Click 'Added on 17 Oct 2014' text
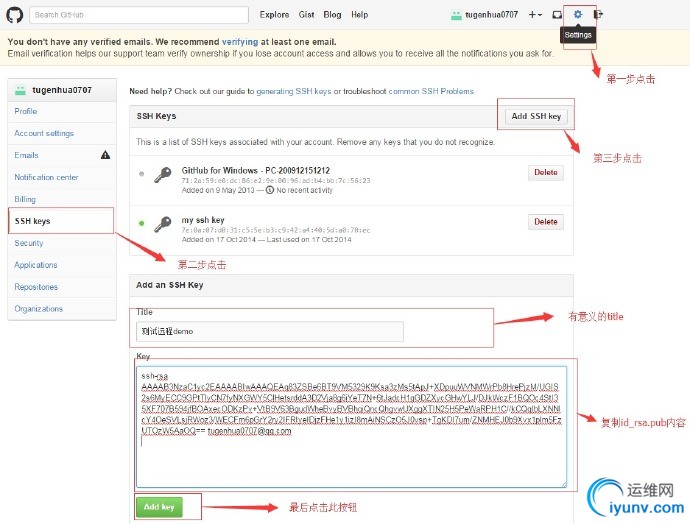 tap(218, 239)
